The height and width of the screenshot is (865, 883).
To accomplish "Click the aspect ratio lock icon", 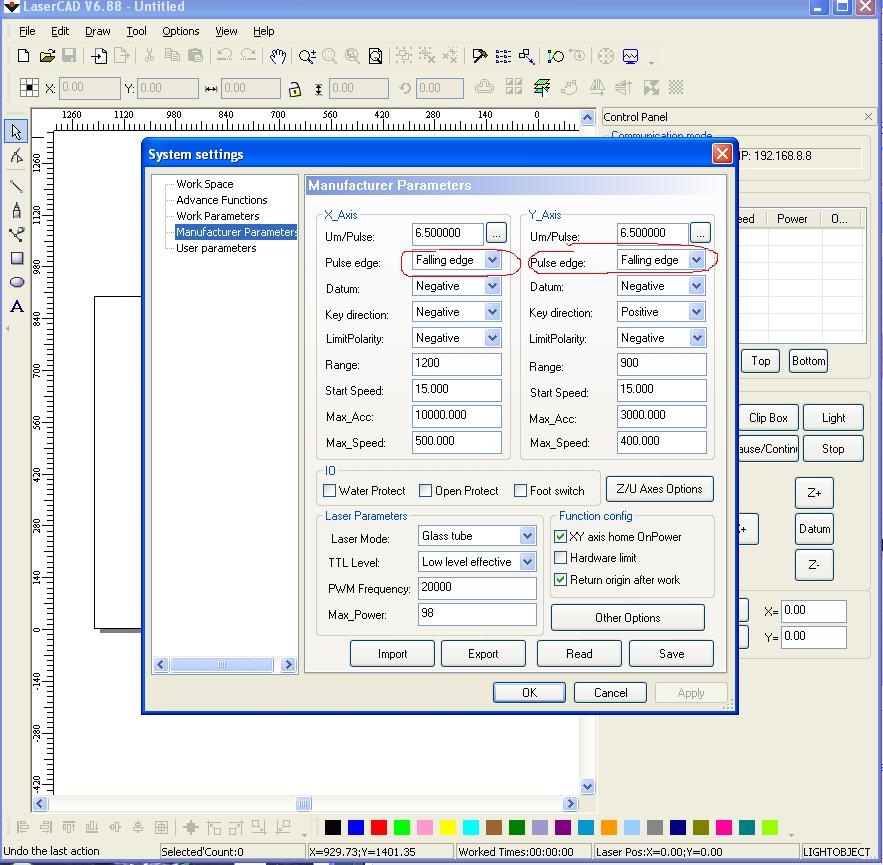I will click(294, 89).
